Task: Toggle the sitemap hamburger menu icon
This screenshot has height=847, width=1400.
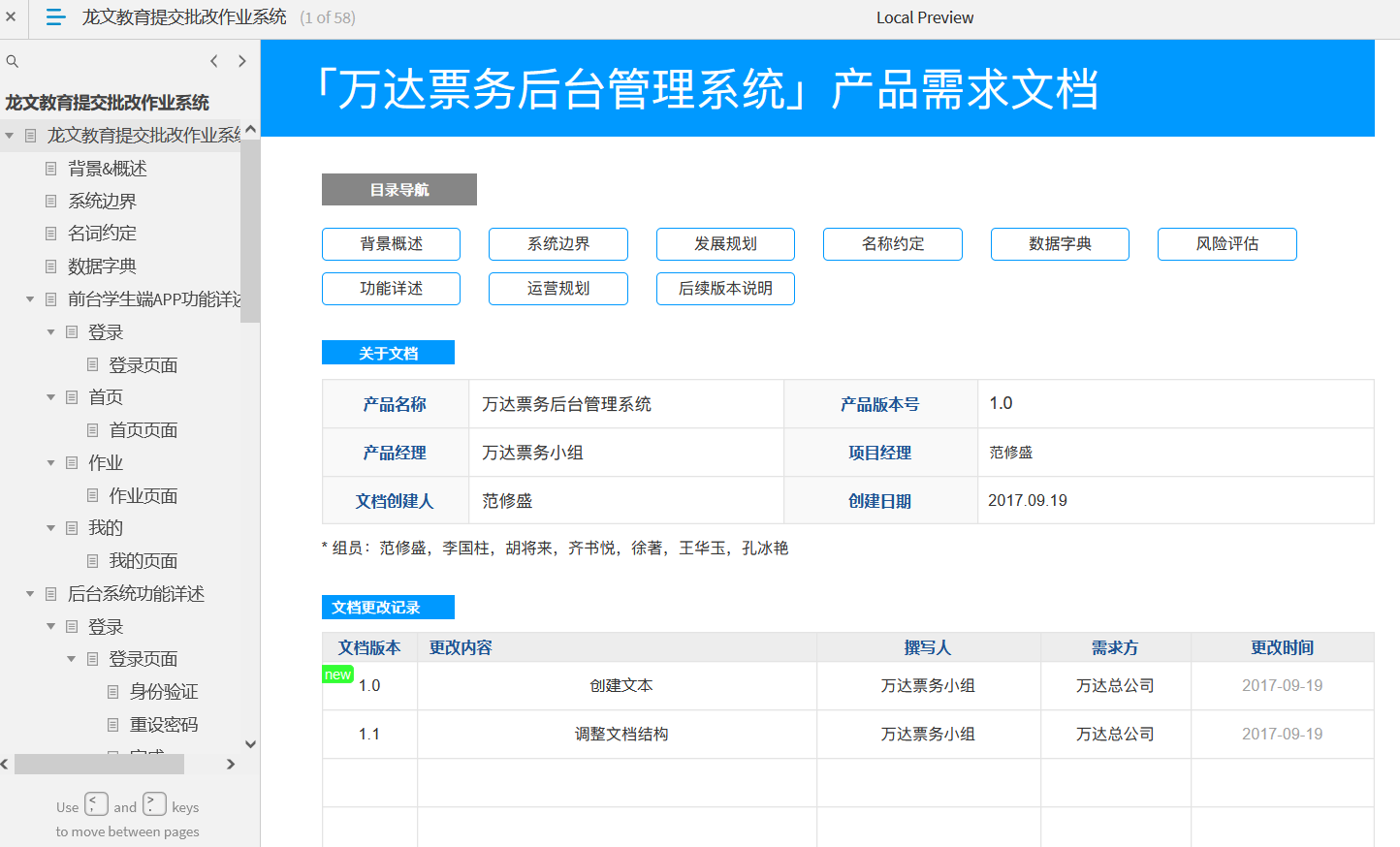Action: [55, 17]
